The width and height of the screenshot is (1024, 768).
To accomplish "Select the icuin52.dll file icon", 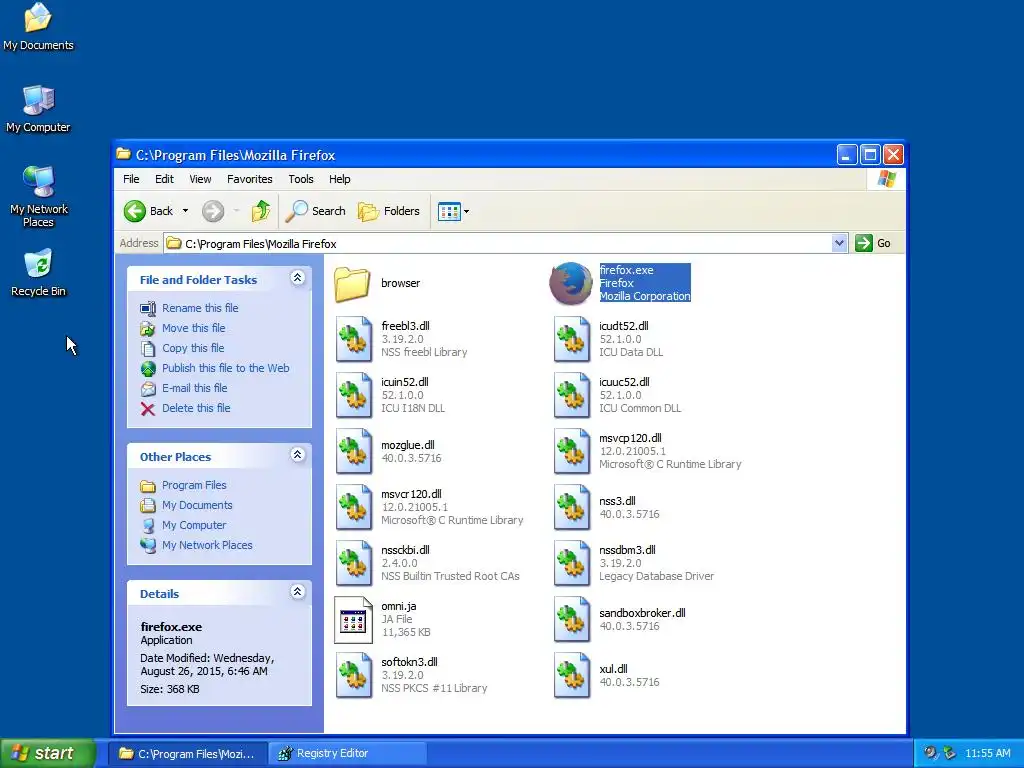I will point(353,395).
